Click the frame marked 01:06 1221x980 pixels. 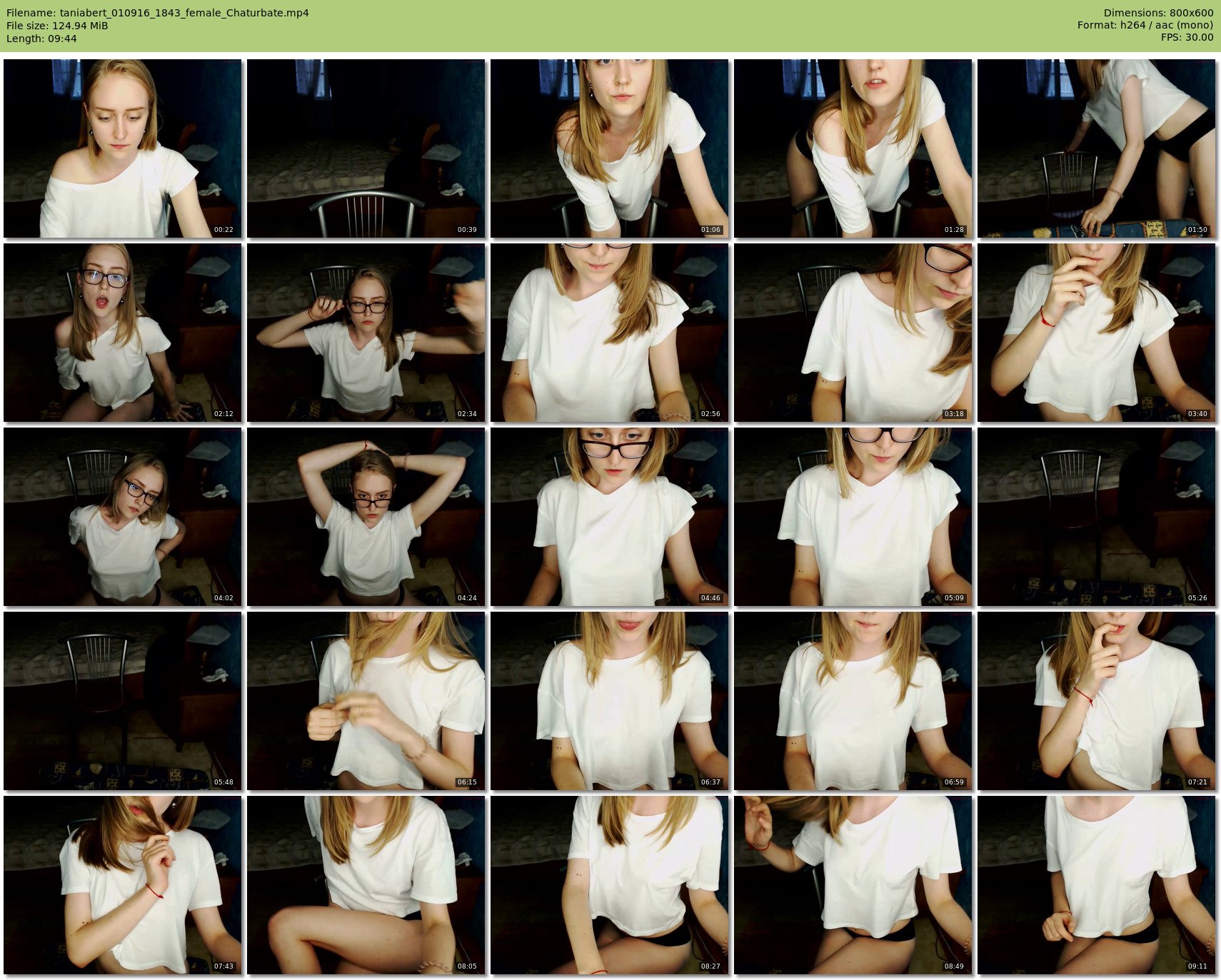[x=609, y=148]
